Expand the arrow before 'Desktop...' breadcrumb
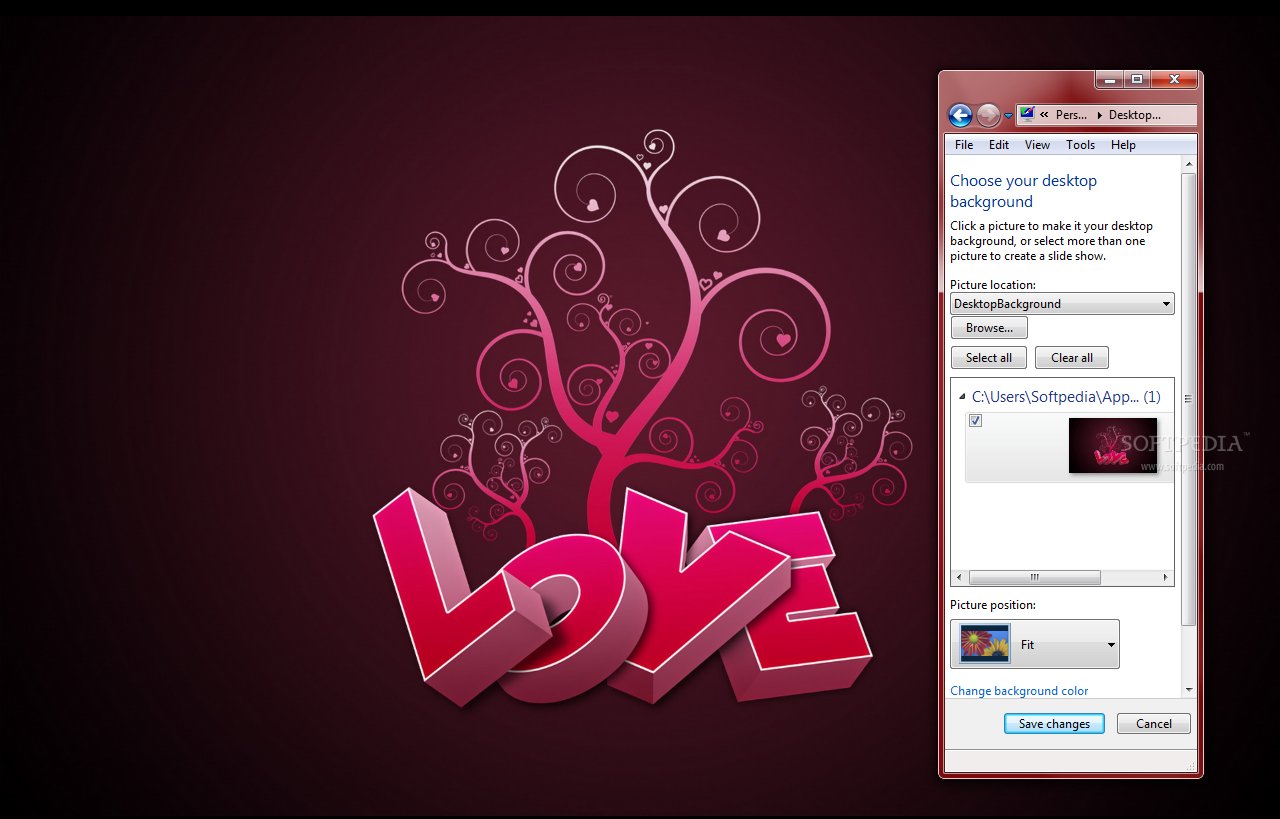The width and height of the screenshot is (1280, 819). coord(1099,115)
